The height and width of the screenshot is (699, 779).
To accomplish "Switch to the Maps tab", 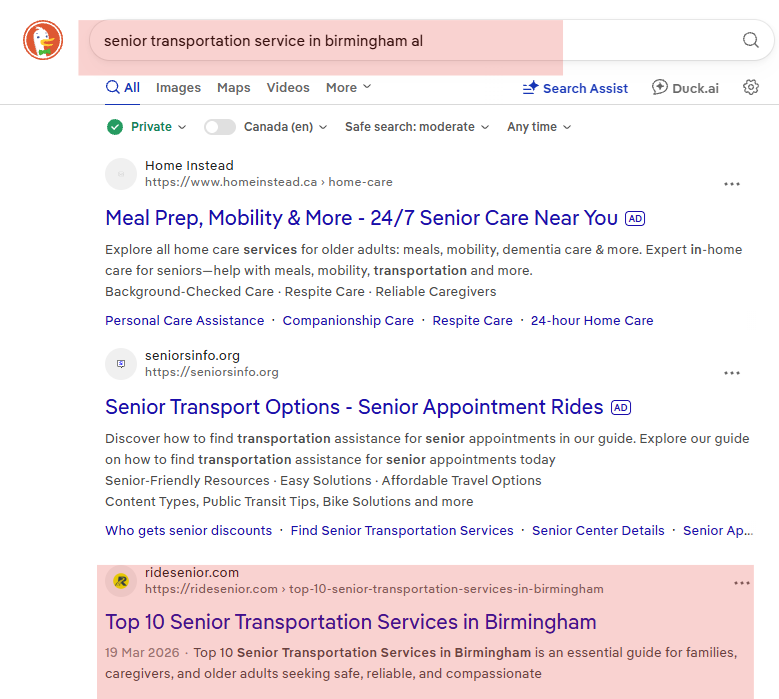I will [234, 87].
